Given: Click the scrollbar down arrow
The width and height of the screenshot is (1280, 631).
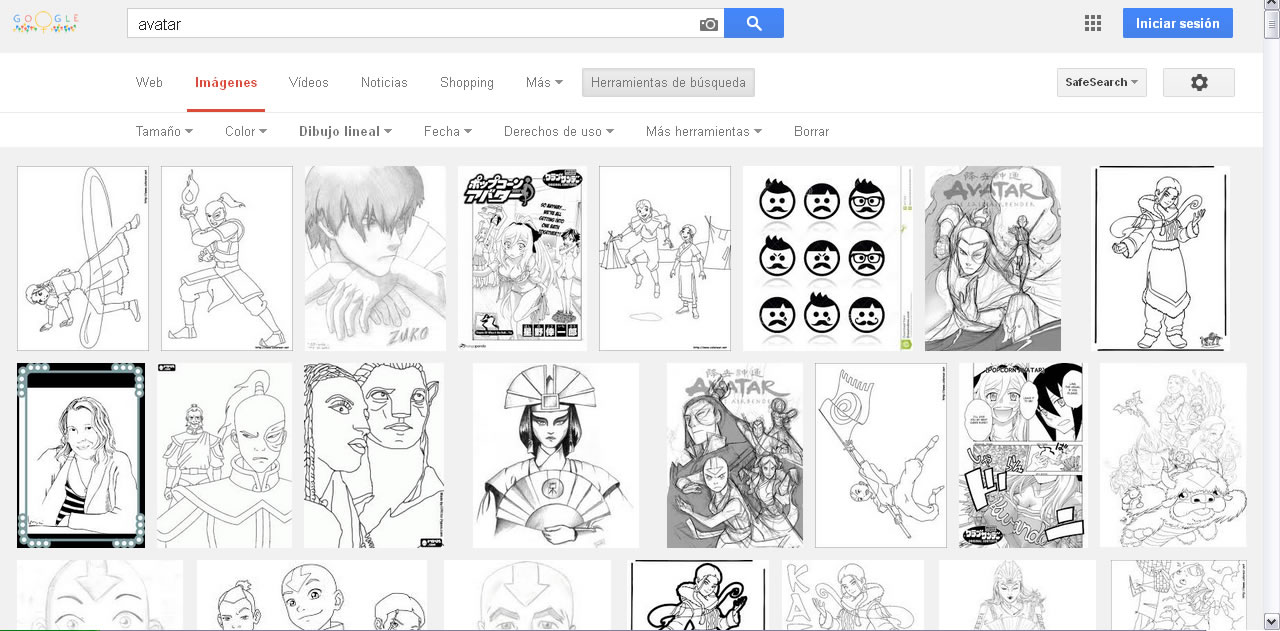Looking at the screenshot, I should (1271, 621).
